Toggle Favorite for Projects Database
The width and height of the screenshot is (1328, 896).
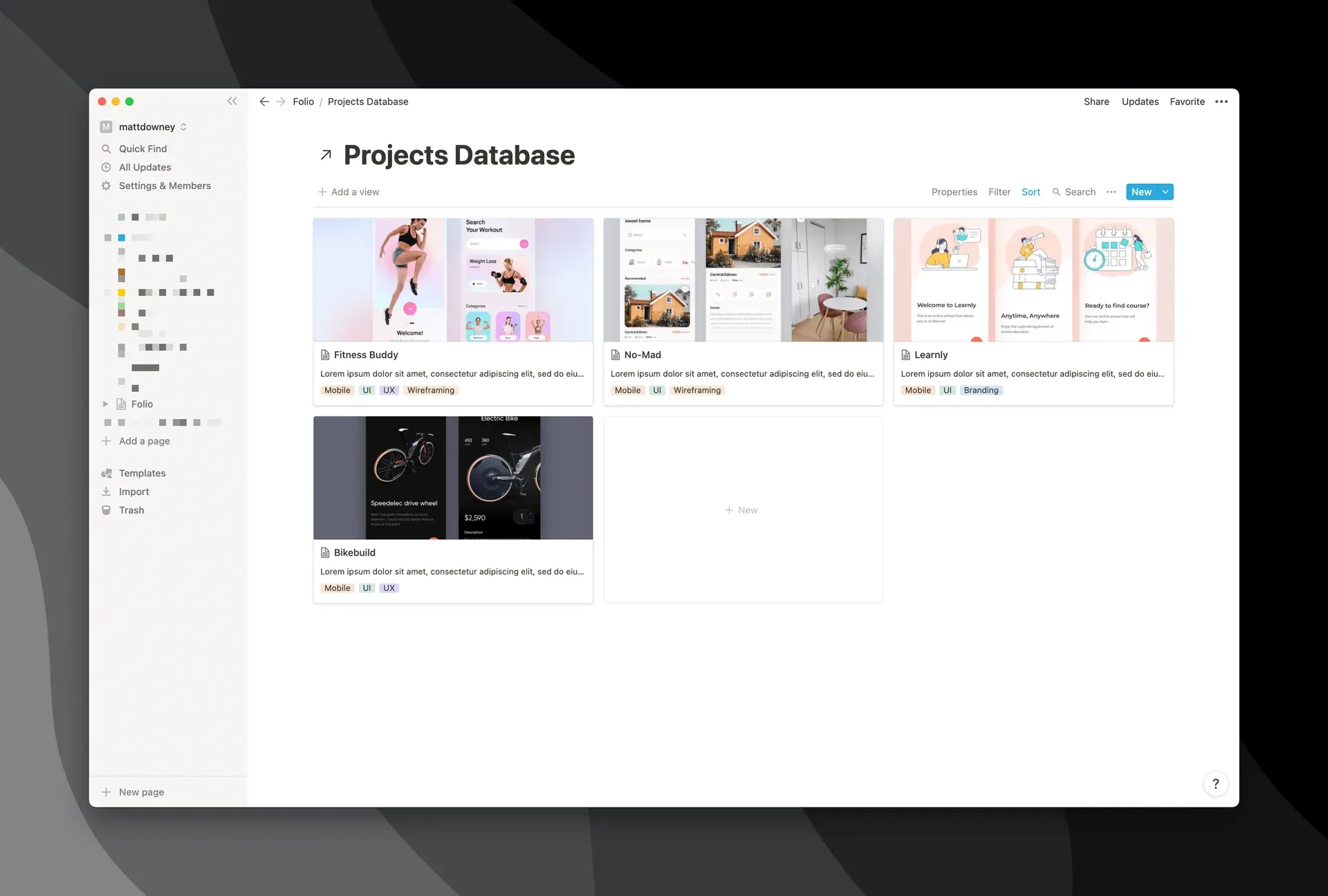[1187, 102]
